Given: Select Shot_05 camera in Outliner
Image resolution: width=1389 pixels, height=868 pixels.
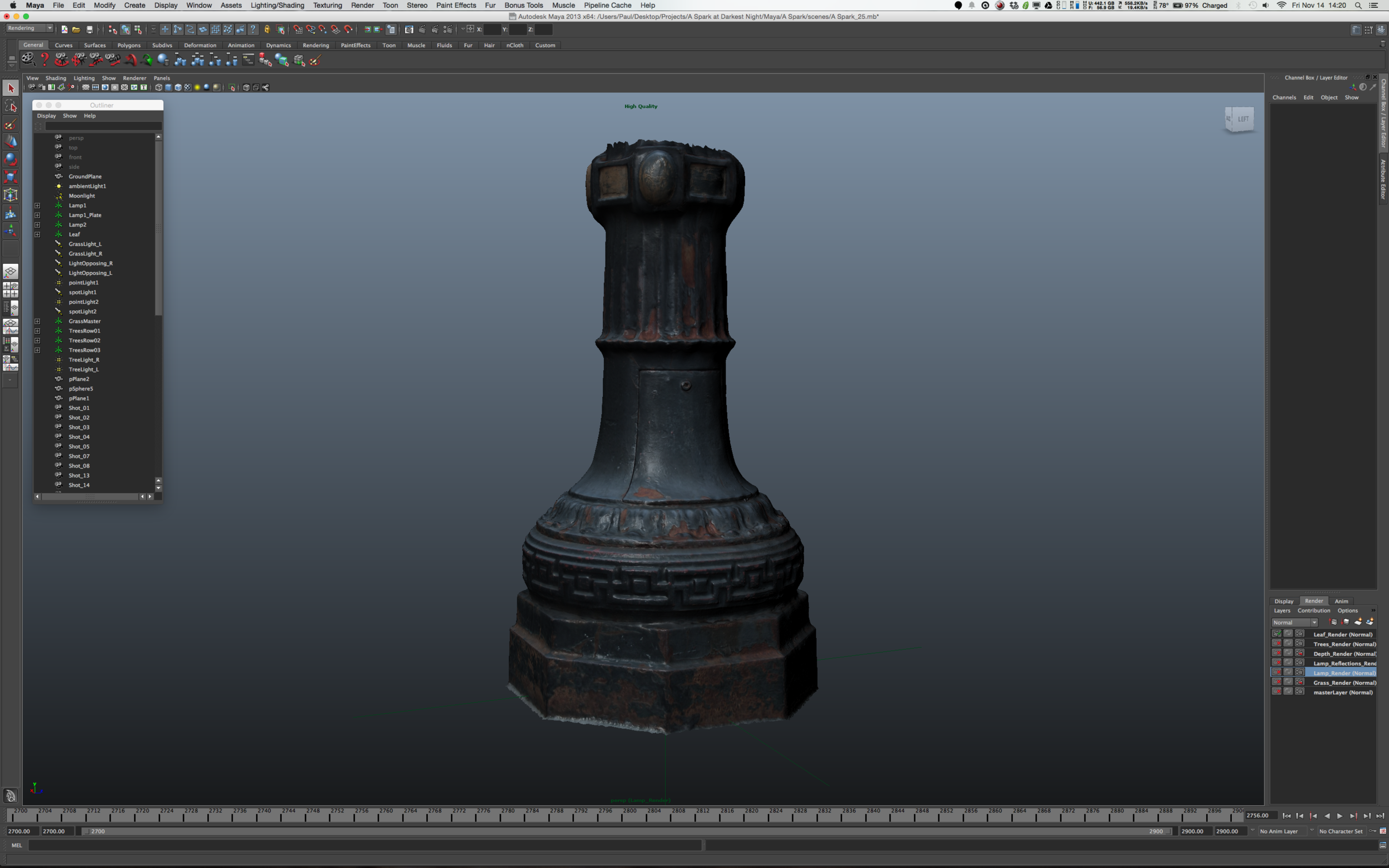Looking at the screenshot, I should 79,446.
